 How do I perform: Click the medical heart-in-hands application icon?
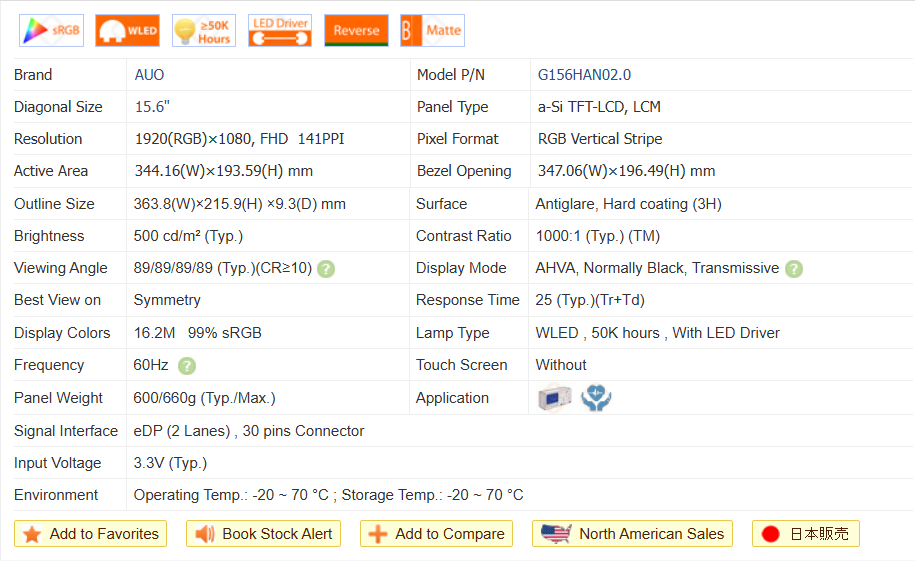coord(596,398)
